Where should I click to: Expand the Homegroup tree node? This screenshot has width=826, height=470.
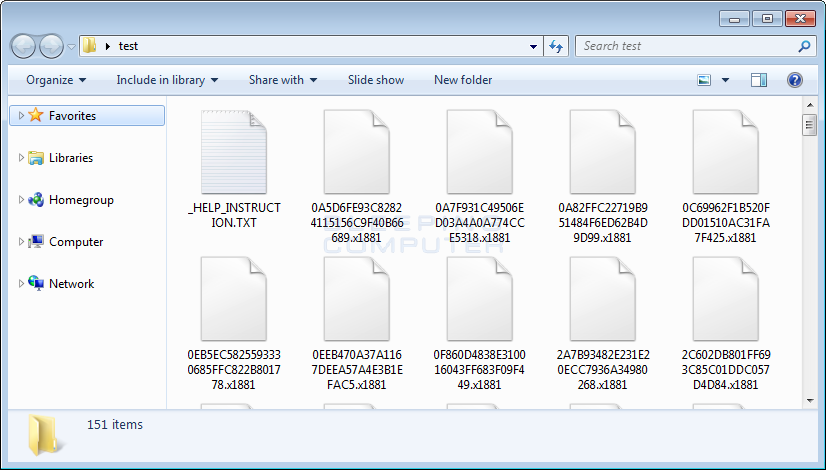coord(21,200)
